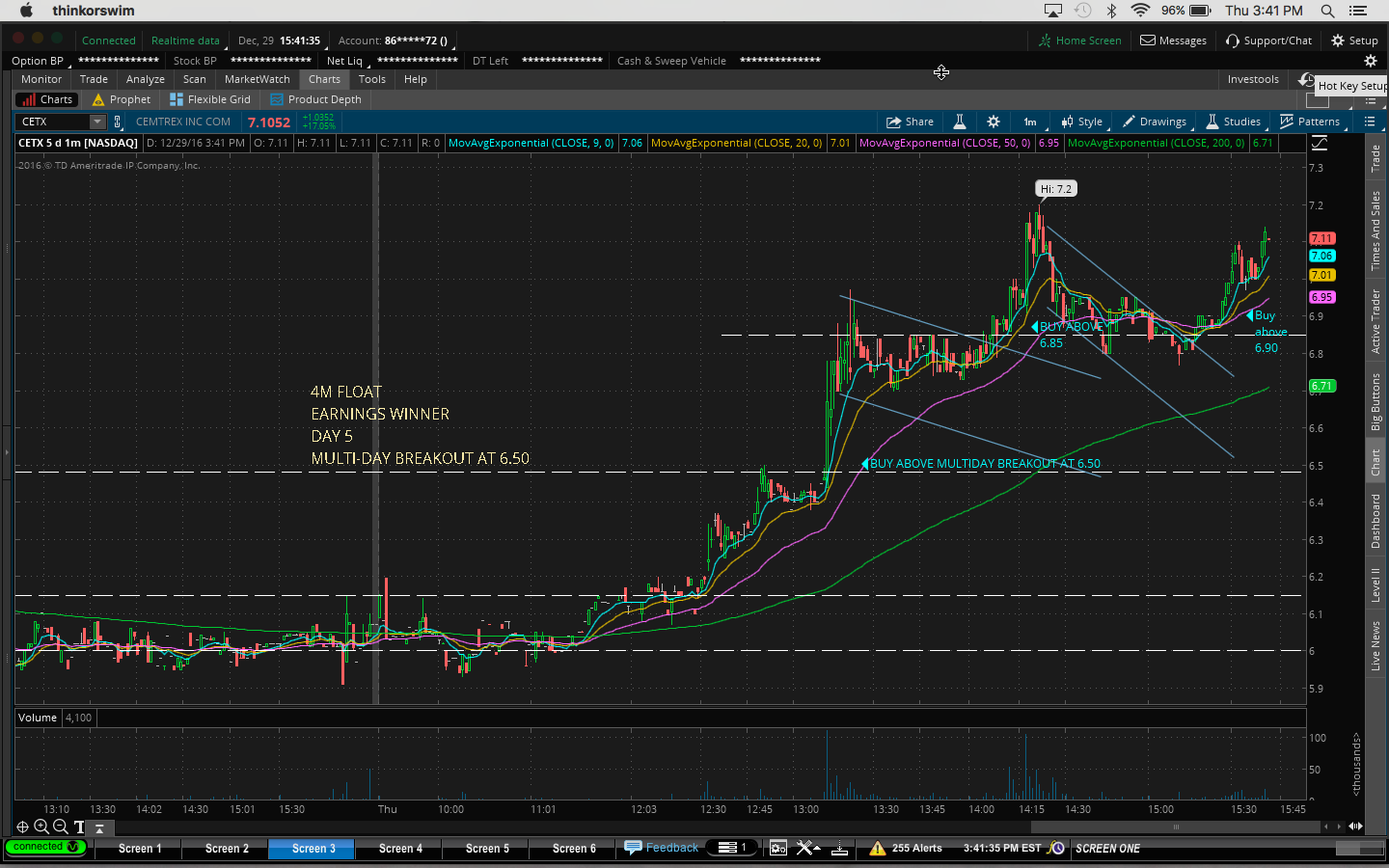1389x868 pixels.
Task: Click the Share button
Action: coord(910,122)
